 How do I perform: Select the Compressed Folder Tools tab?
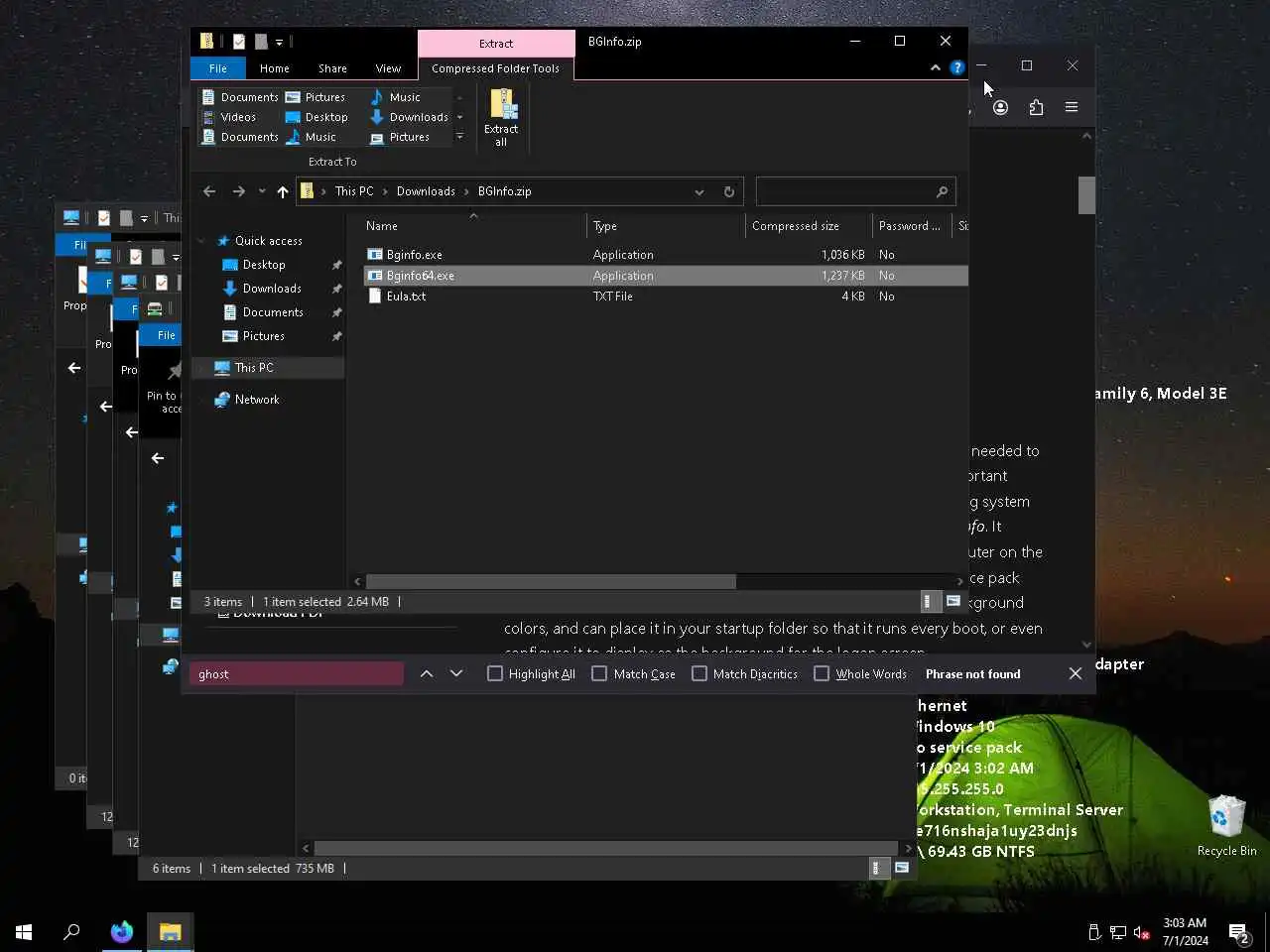click(495, 68)
